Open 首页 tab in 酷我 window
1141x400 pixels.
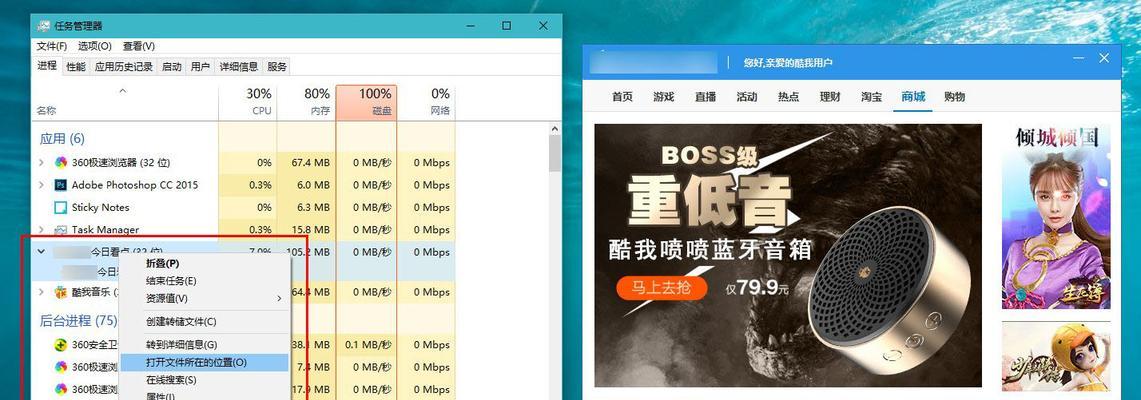pyautogui.click(x=622, y=97)
